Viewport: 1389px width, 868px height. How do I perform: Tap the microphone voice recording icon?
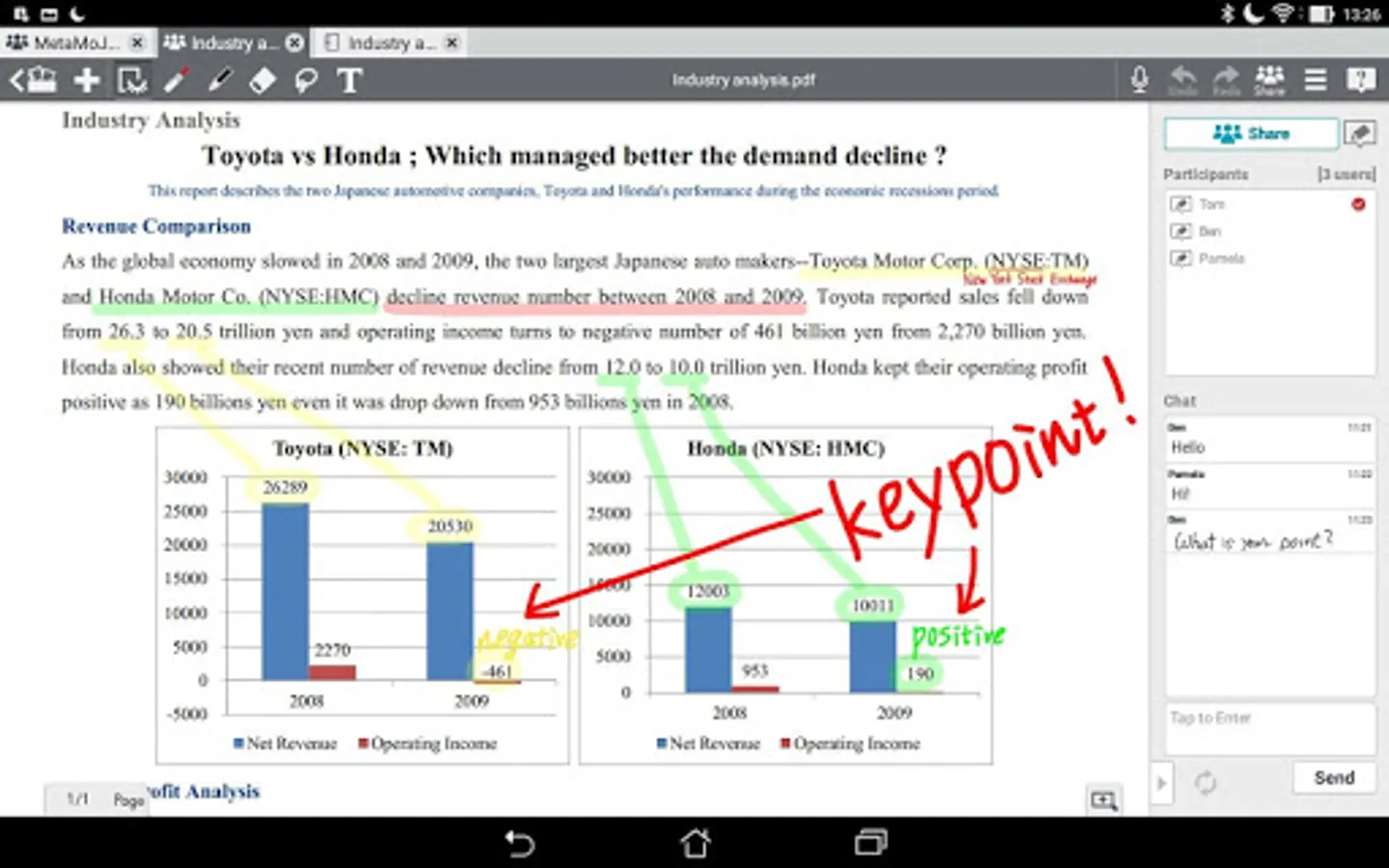click(1139, 79)
